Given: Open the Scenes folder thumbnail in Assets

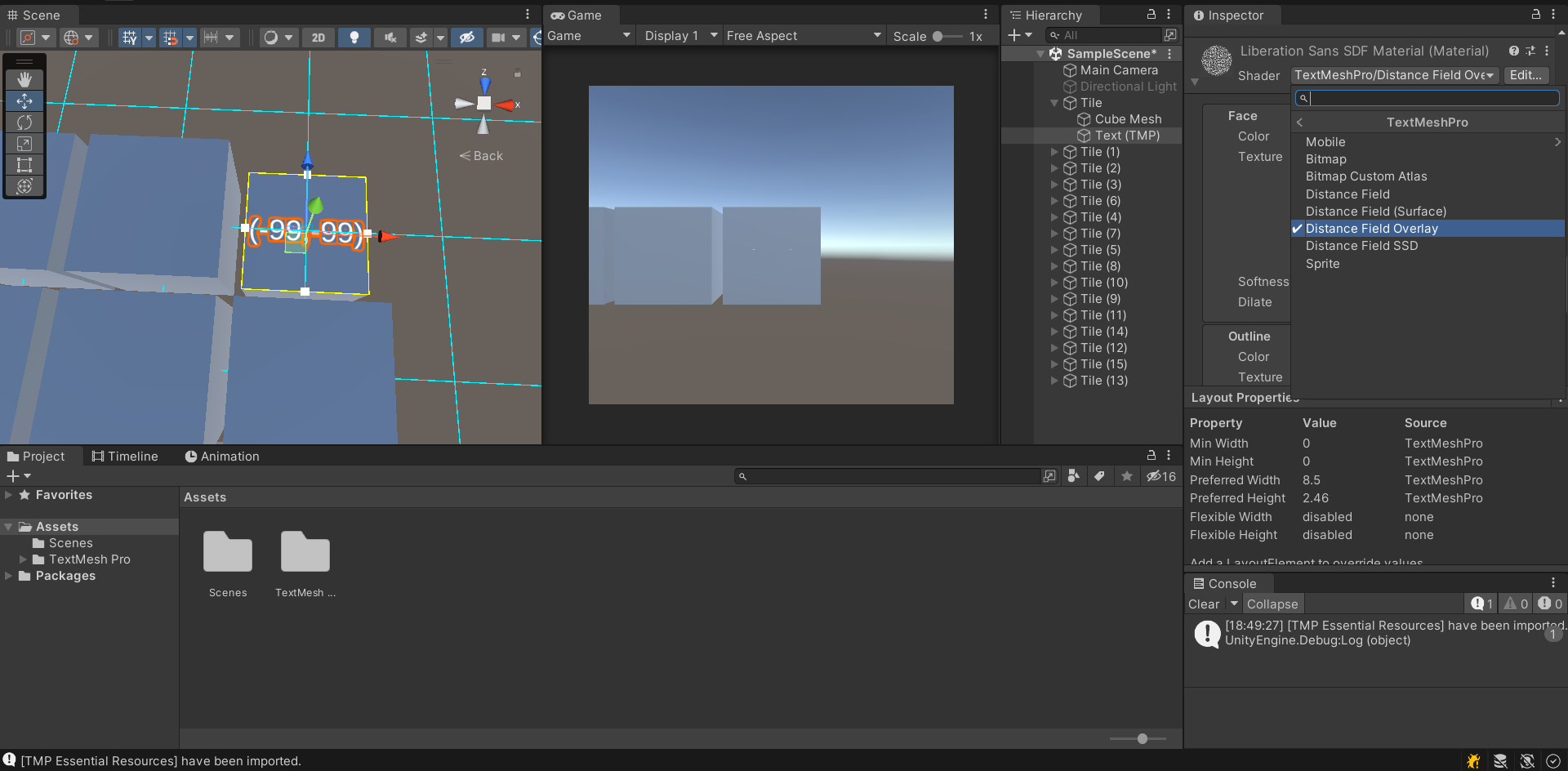Looking at the screenshot, I should point(228,552).
